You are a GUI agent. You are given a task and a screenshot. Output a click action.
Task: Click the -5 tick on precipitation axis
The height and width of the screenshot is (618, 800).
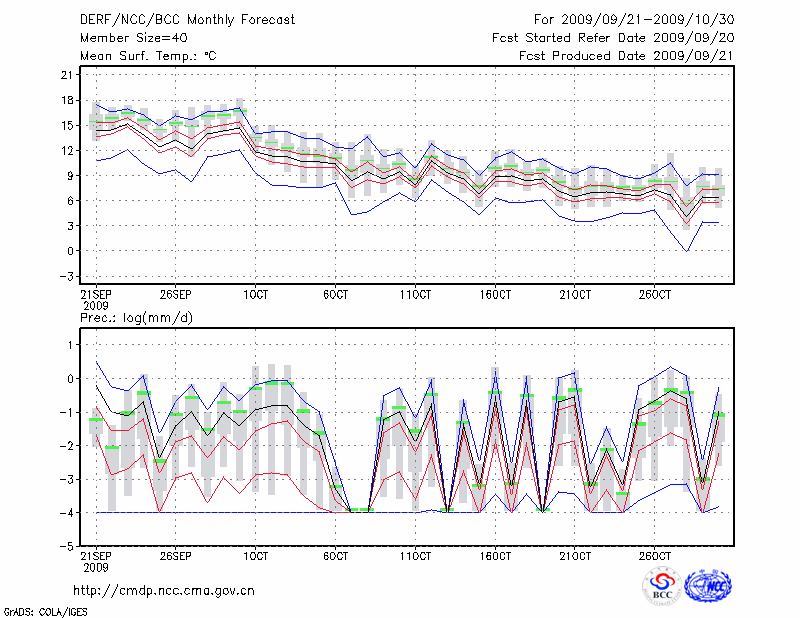click(x=68, y=546)
